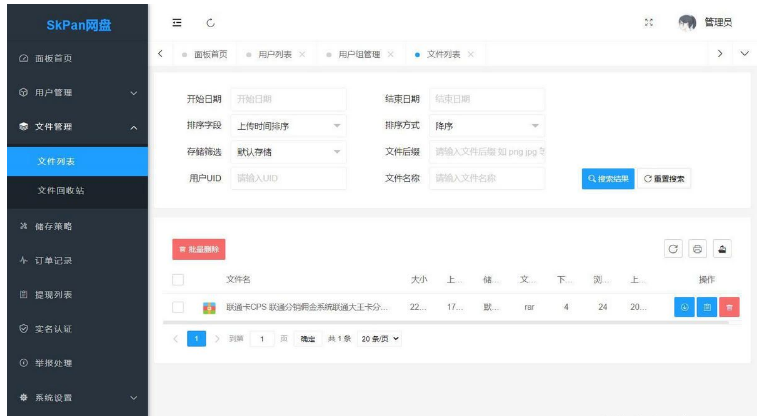Image resolution: width=775 pixels, height=416 pixels.
Task: Click the table print icon
Action: pyautogui.click(x=697, y=249)
